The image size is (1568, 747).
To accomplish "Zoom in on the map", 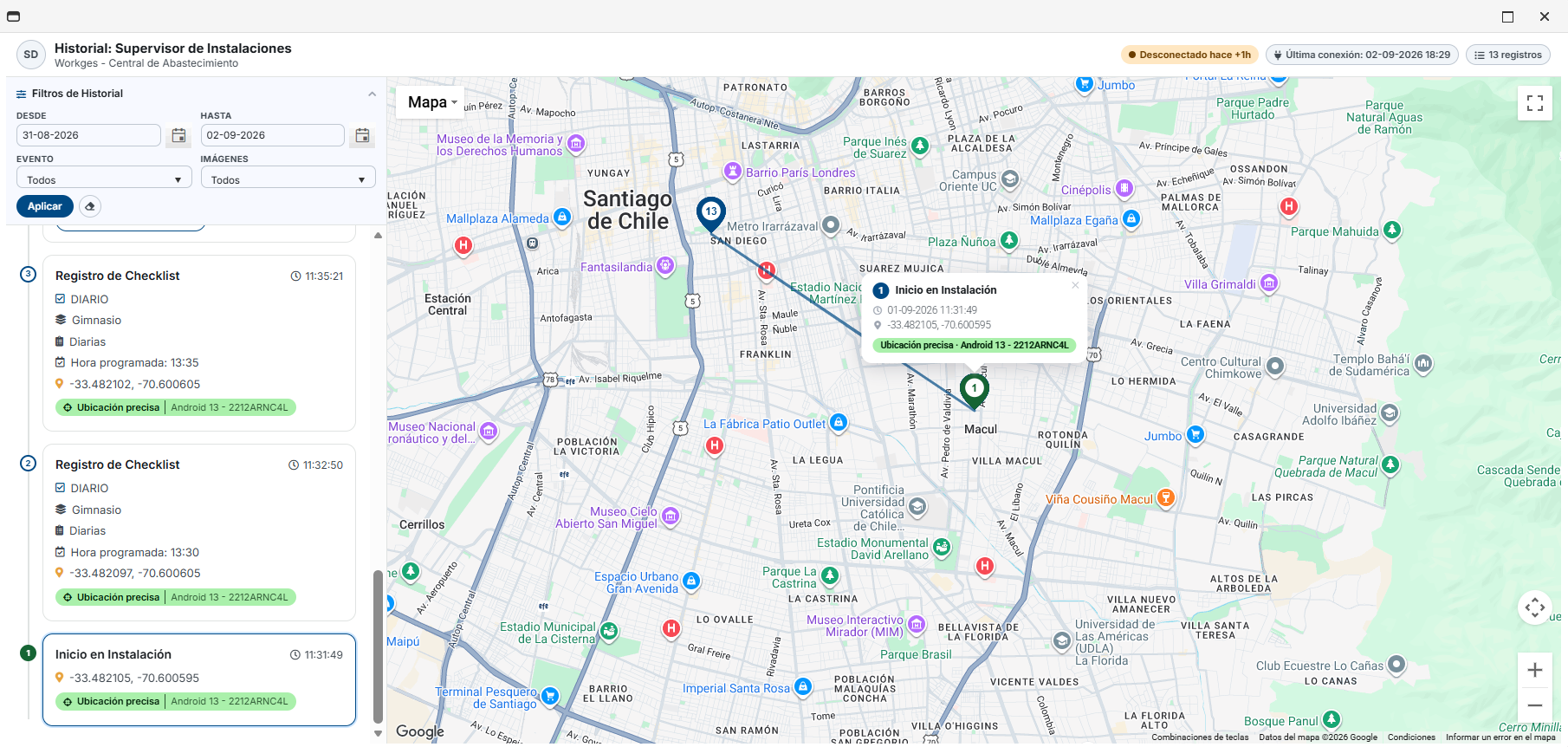I will point(1535,670).
